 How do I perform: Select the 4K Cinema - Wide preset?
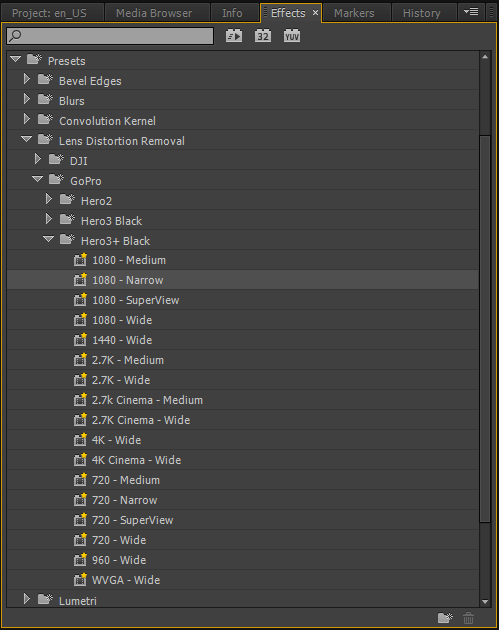tap(242, 460)
